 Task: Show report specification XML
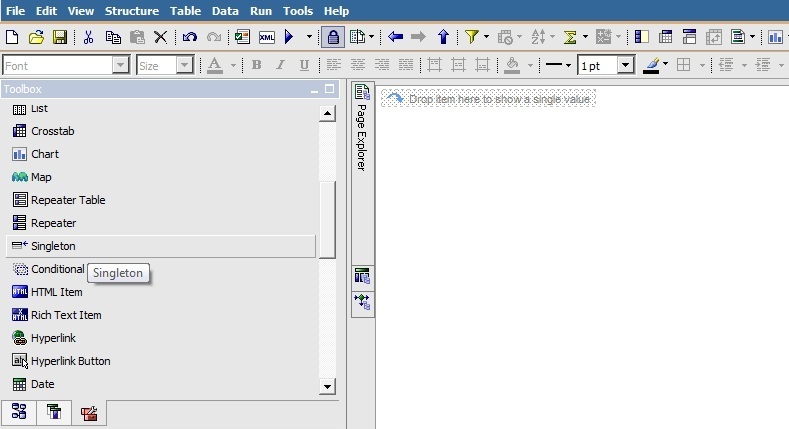(x=267, y=37)
